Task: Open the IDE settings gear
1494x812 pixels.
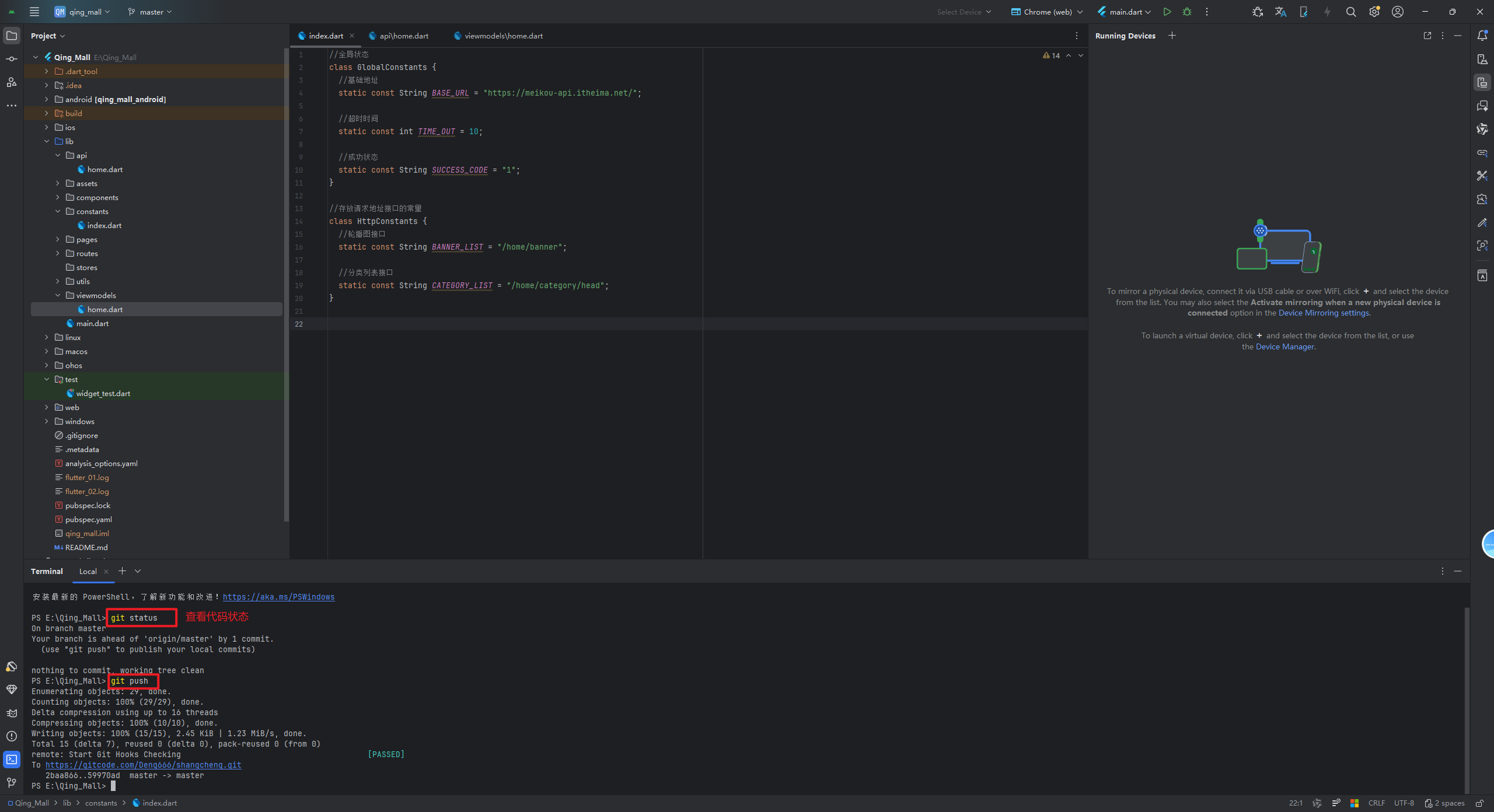Action: coord(1374,12)
